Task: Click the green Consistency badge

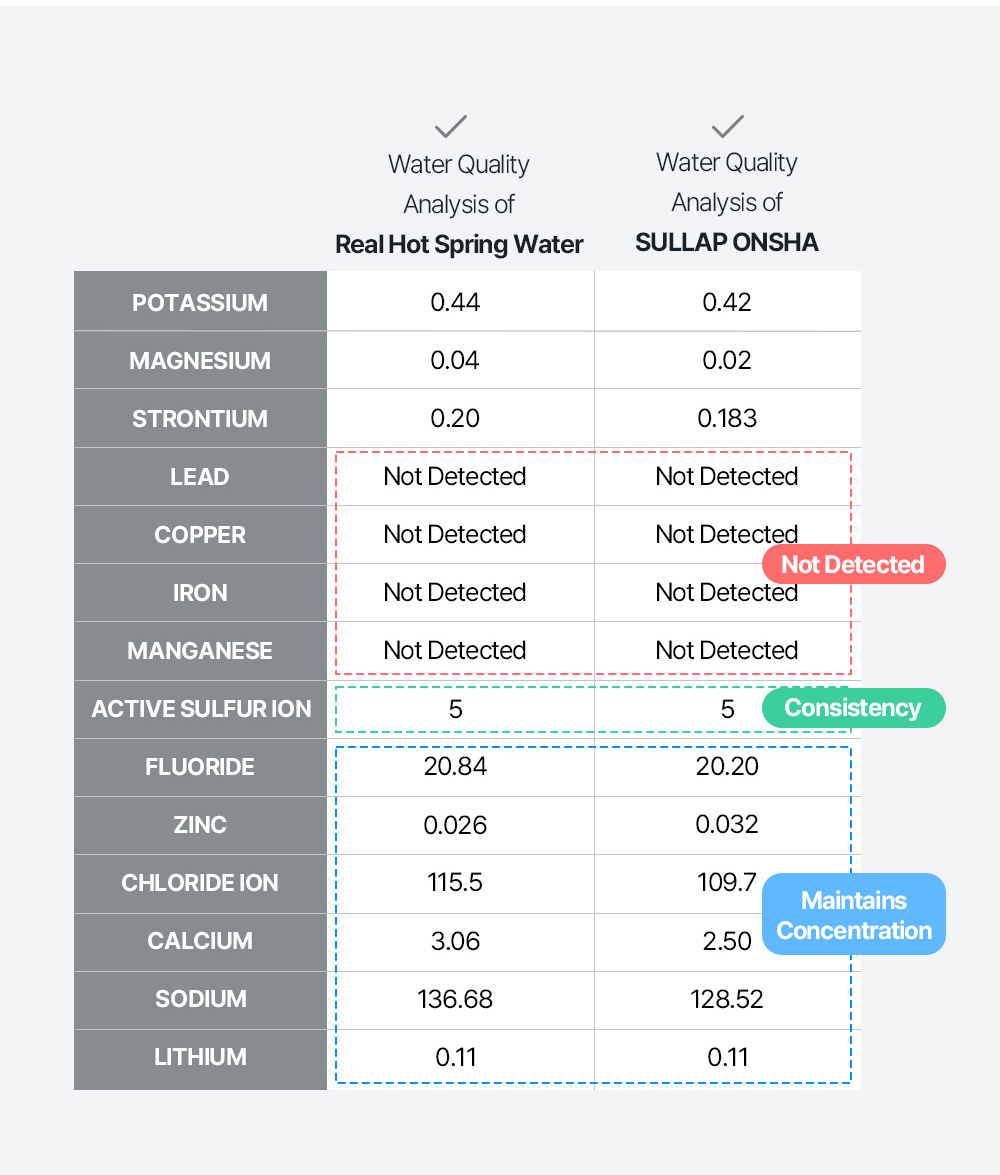Action: pos(853,708)
